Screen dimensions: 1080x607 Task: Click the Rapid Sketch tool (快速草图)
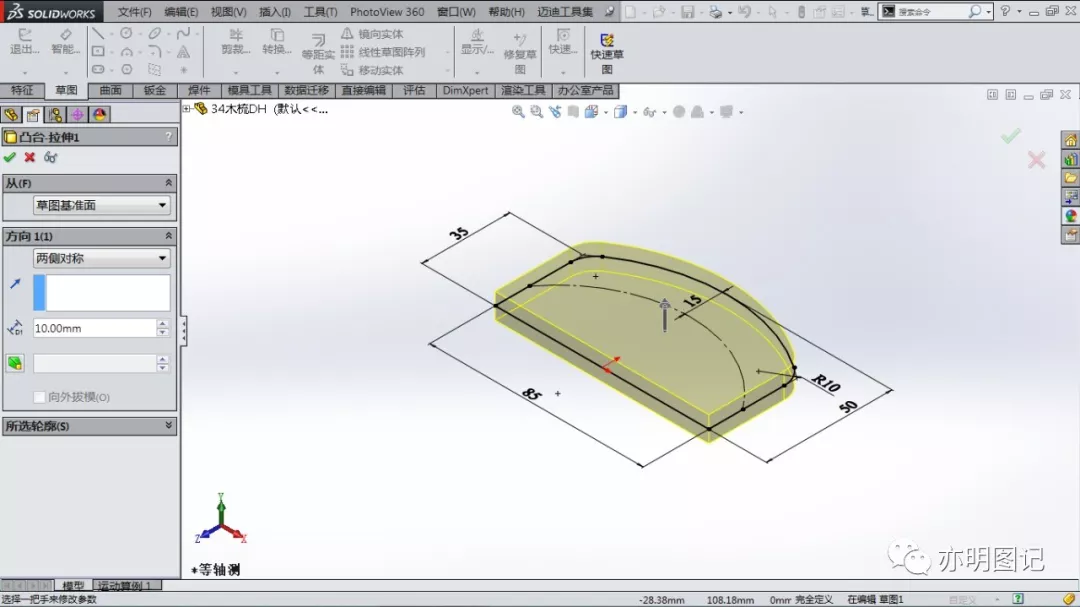tap(607, 53)
